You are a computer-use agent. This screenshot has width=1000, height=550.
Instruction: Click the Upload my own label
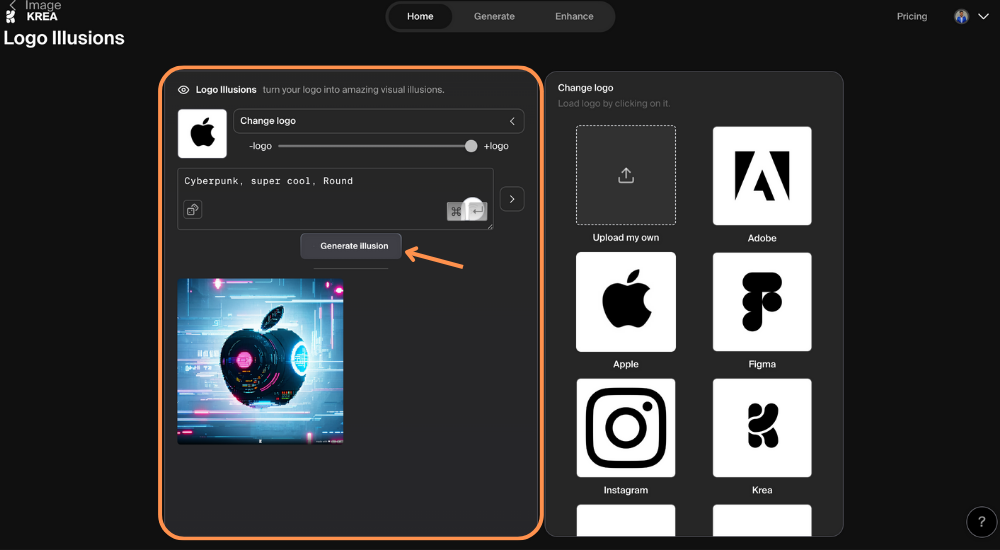pos(626,237)
